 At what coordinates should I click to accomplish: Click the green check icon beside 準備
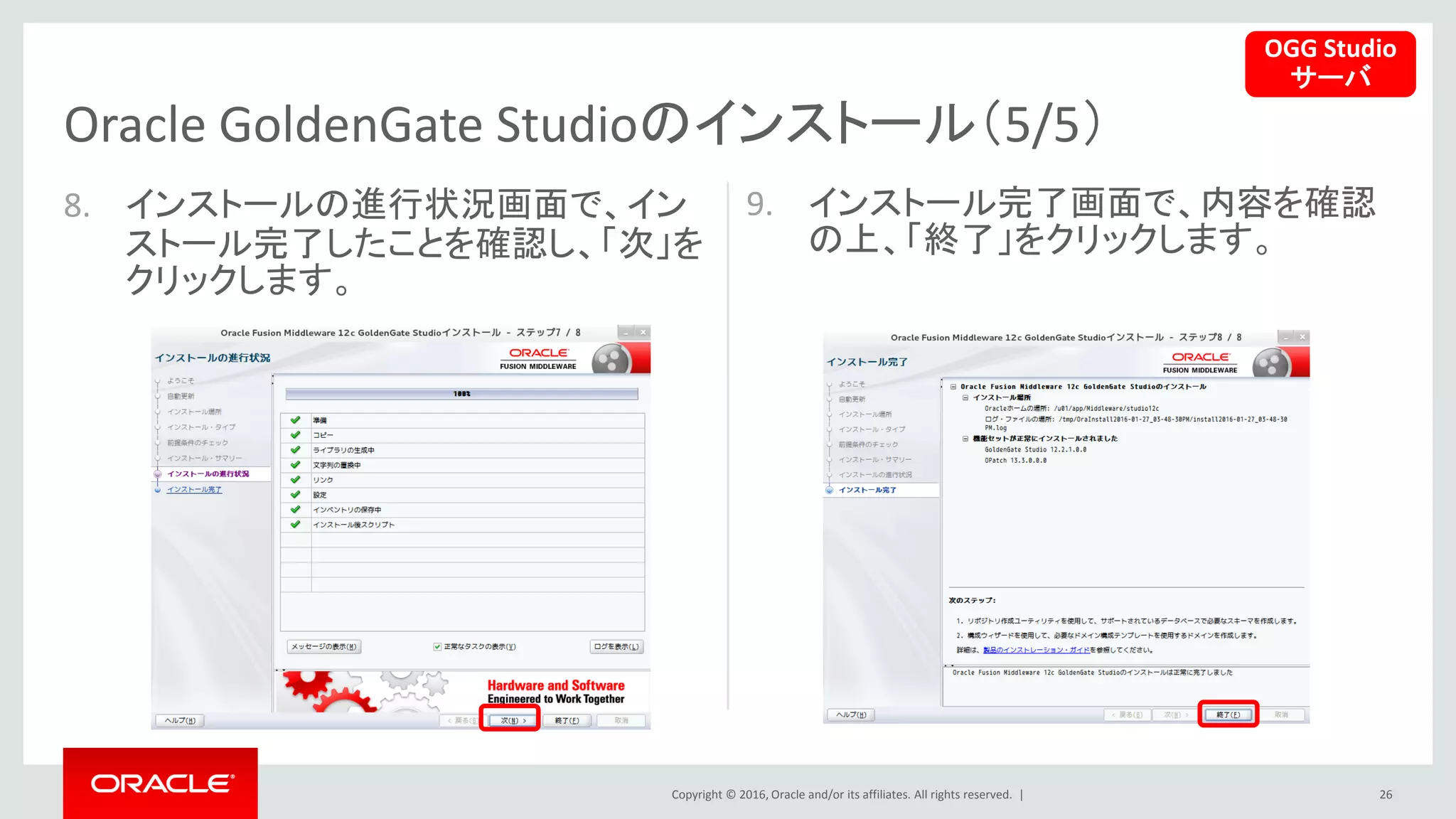(x=295, y=420)
